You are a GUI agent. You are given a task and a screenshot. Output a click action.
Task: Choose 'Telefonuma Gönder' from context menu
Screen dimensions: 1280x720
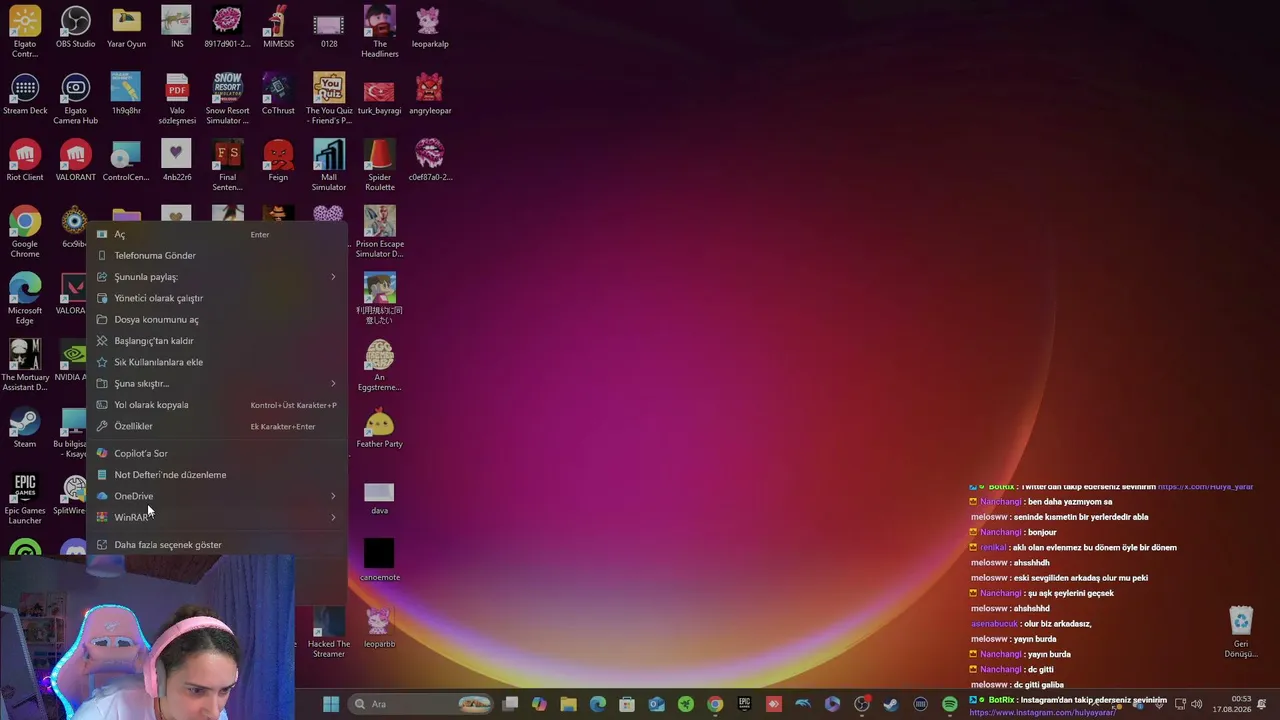(218, 255)
